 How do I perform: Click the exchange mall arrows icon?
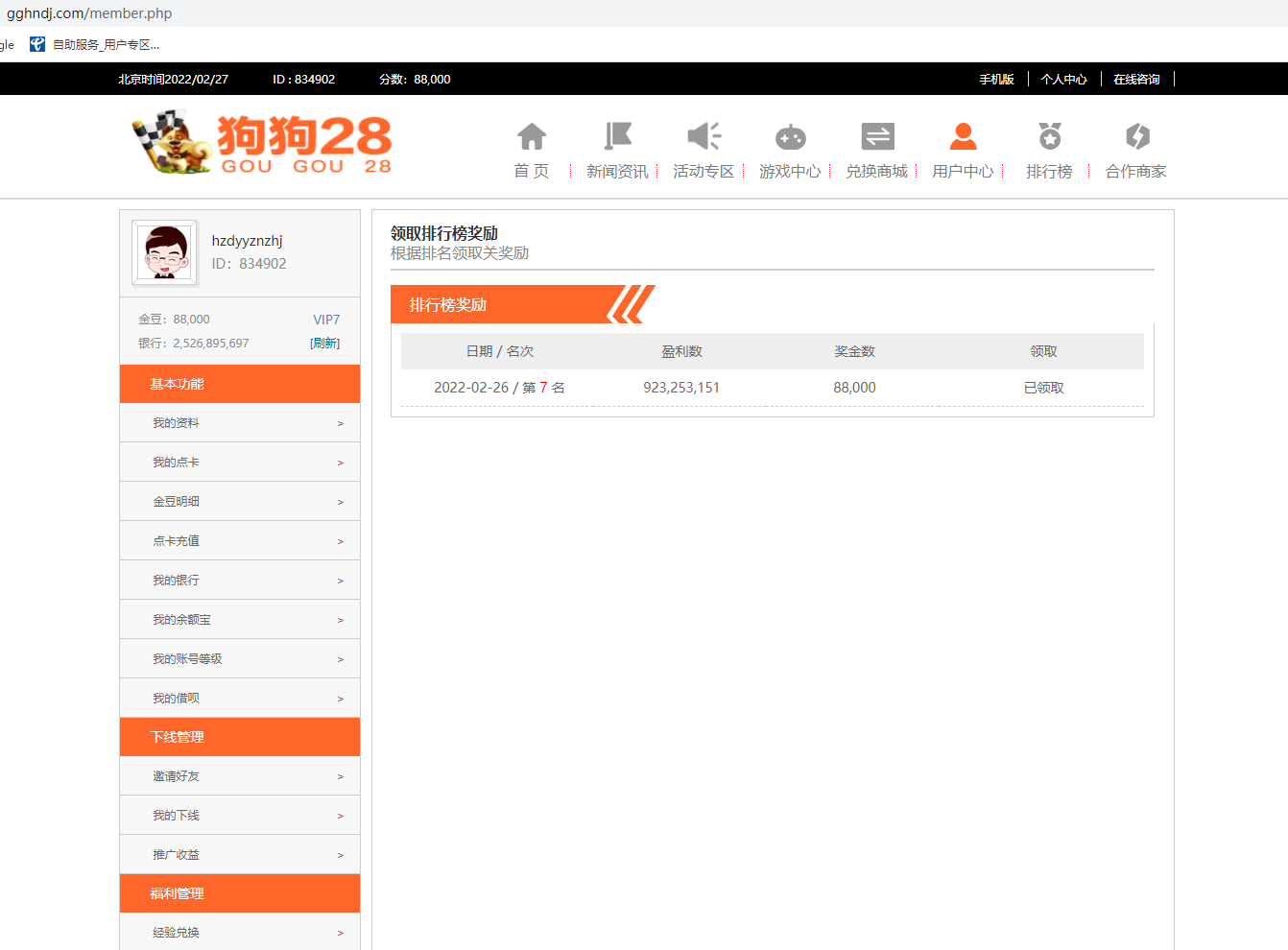(877, 137)
